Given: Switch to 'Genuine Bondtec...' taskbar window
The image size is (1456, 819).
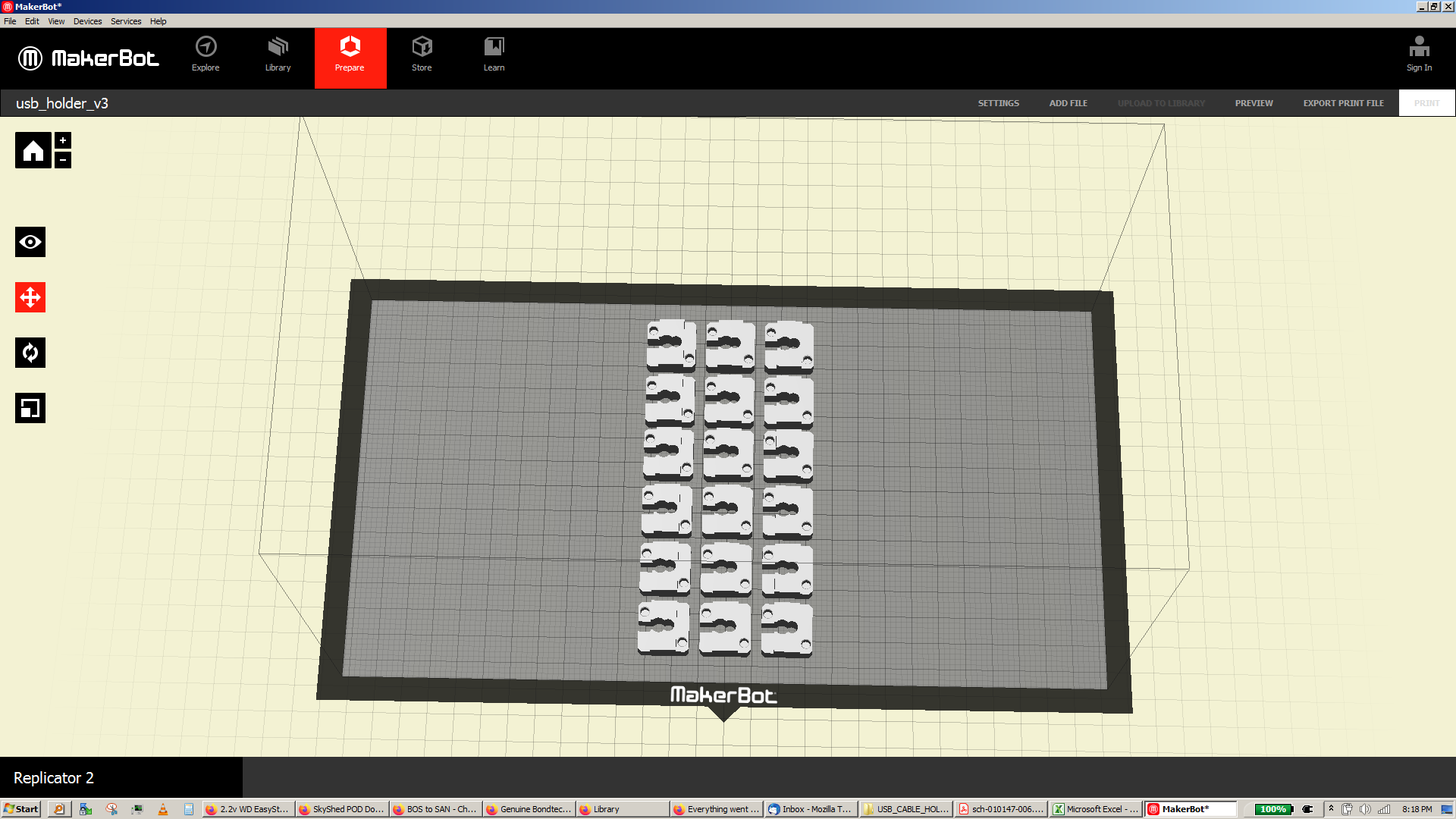Looking at the screenshot, I should 529,809.
